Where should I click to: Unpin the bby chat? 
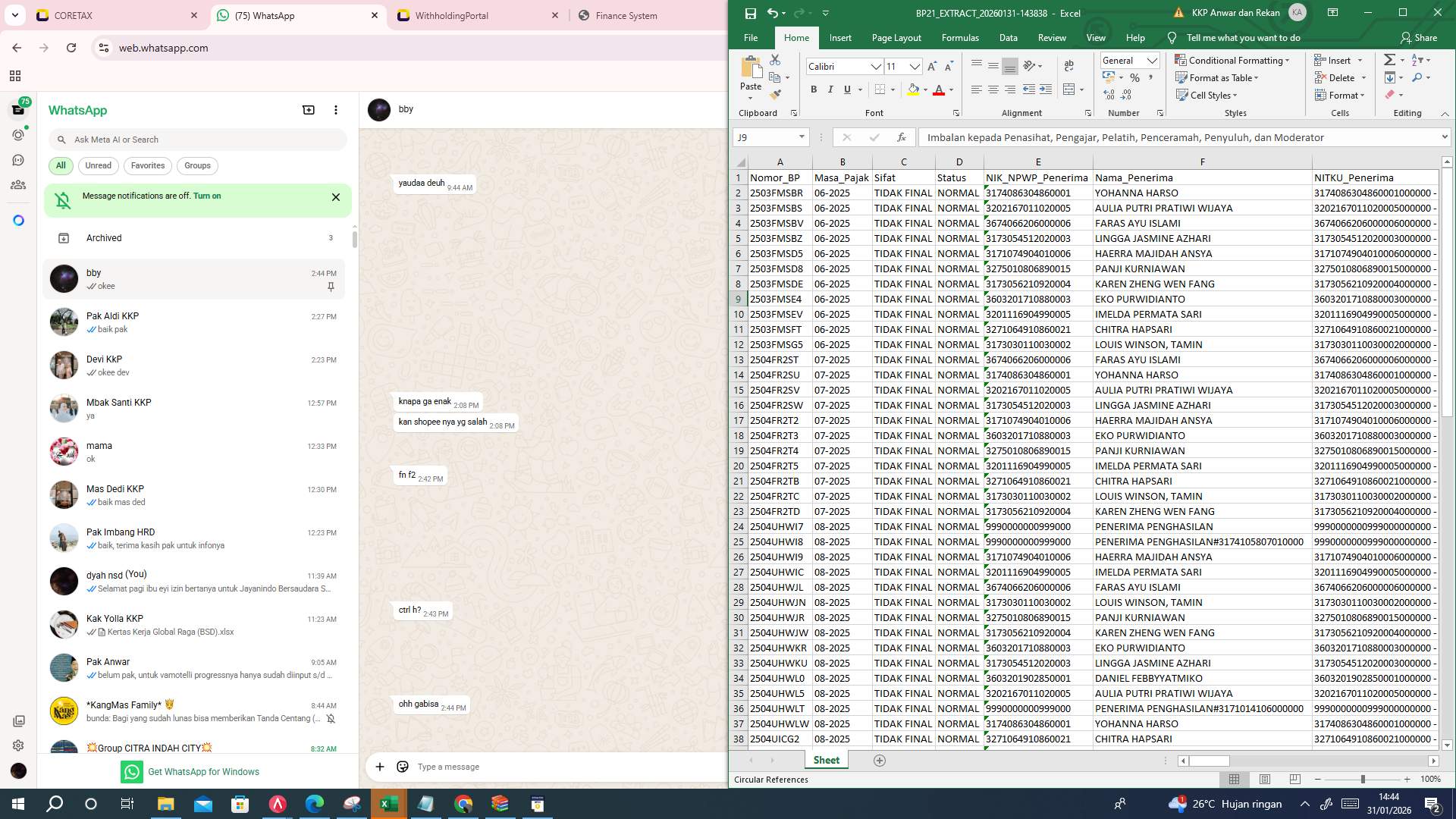[x=331, y=287]
